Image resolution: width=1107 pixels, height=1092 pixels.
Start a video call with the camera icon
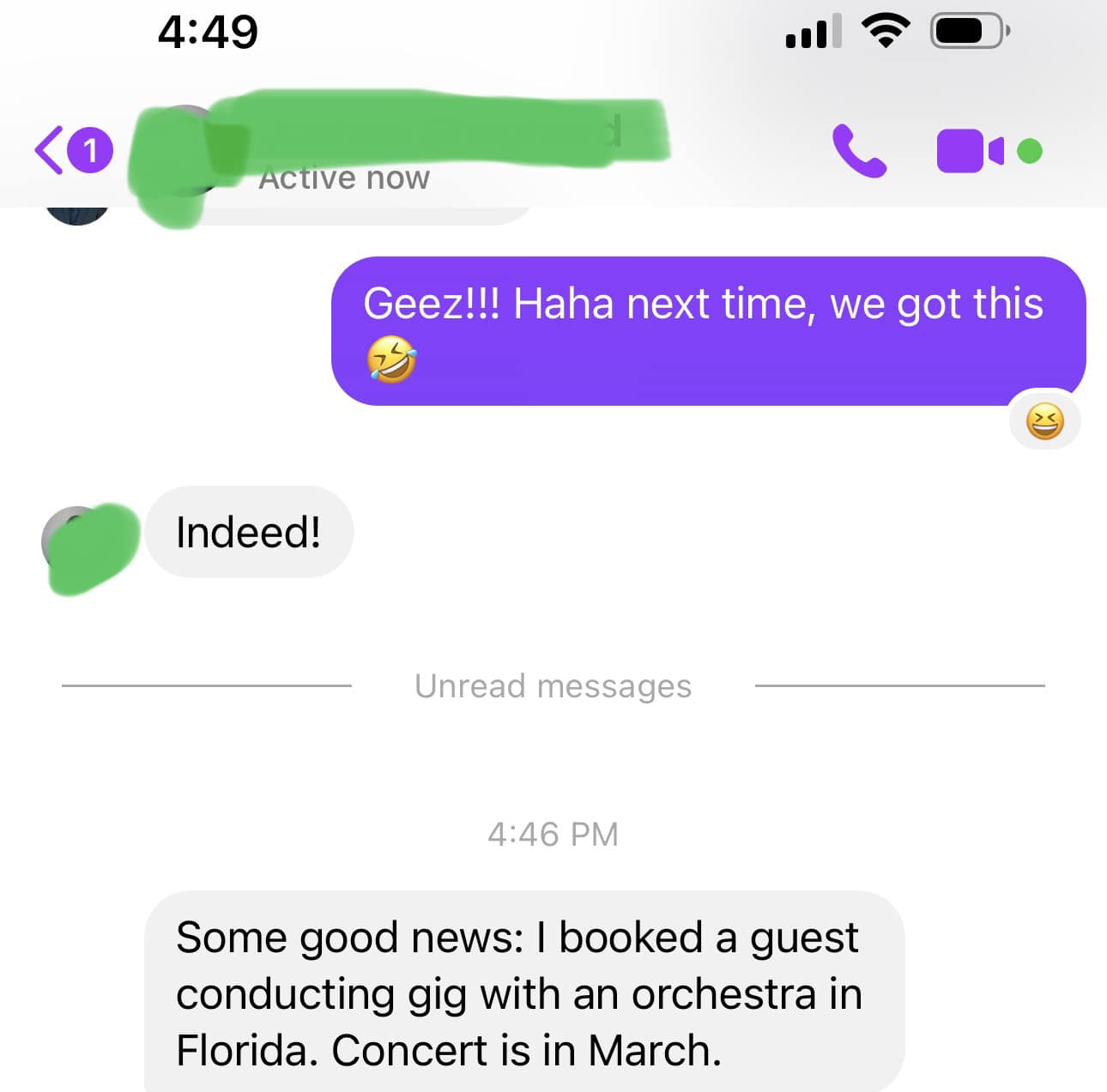click(969, 151)
